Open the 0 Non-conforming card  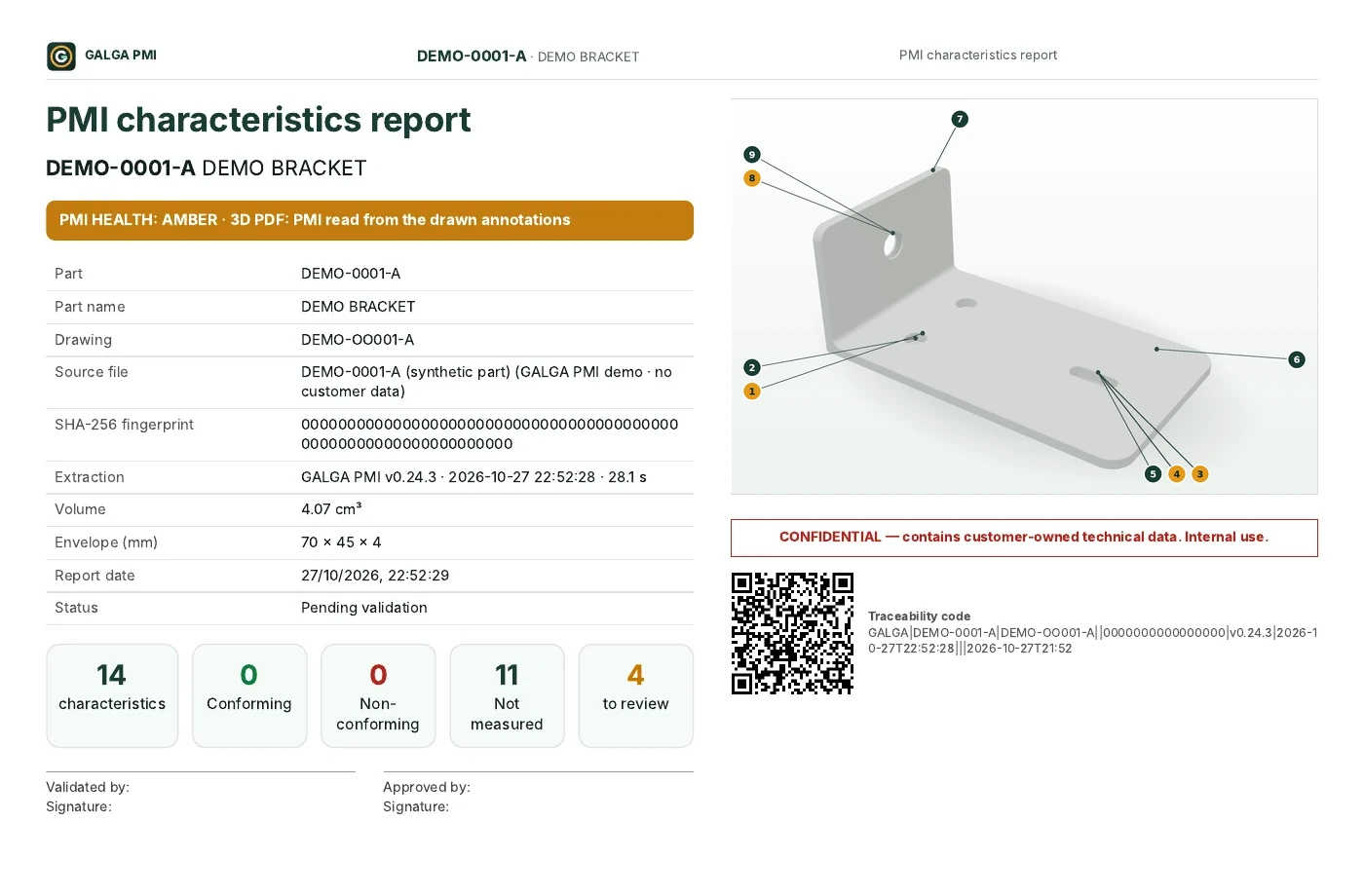(x=378, y=695)
